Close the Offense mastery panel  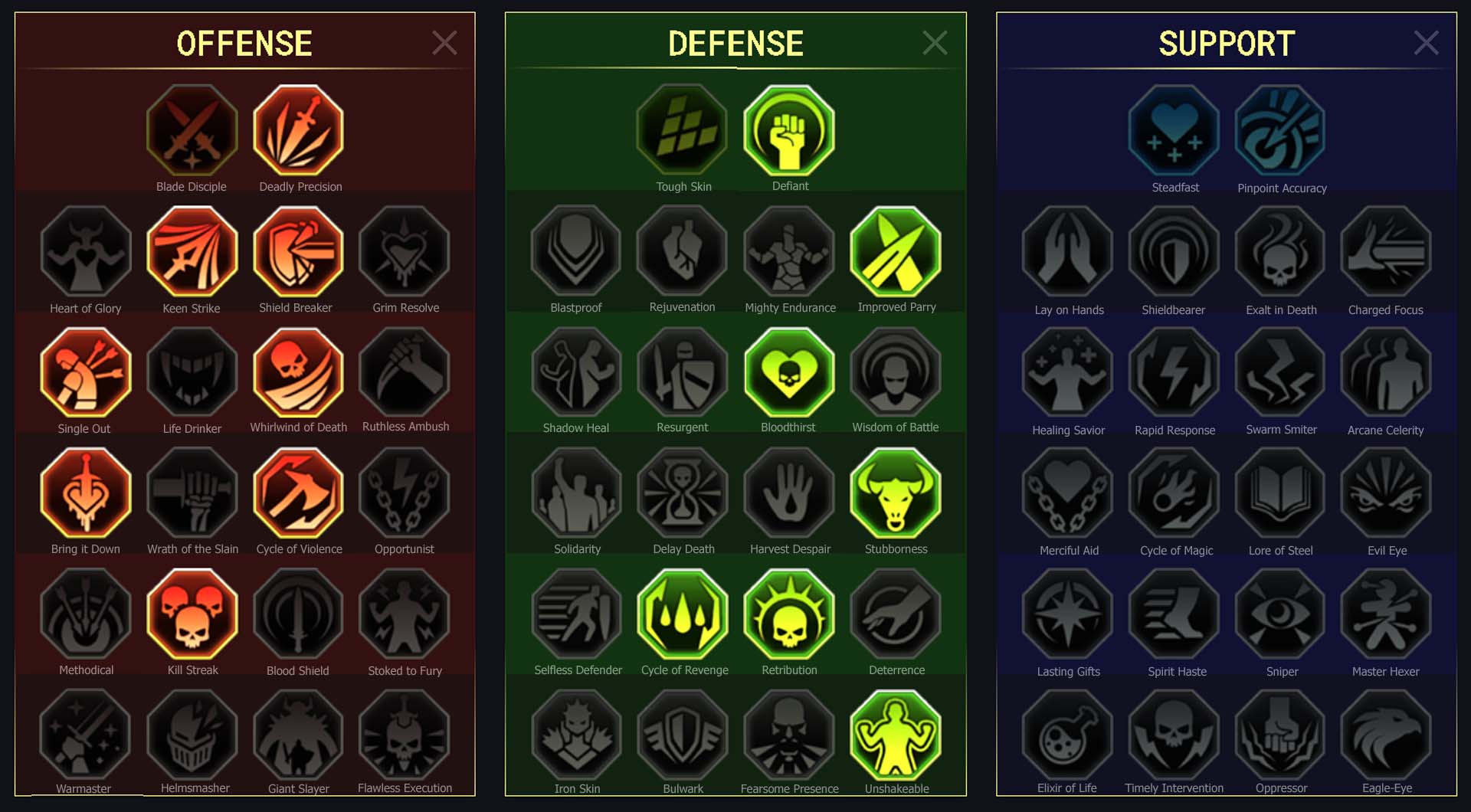(444, 43)
